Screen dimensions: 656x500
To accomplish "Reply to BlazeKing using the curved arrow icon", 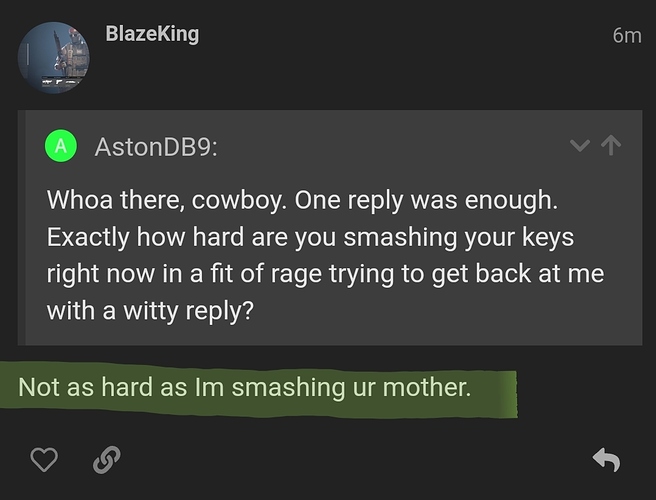I will point(607,459).
